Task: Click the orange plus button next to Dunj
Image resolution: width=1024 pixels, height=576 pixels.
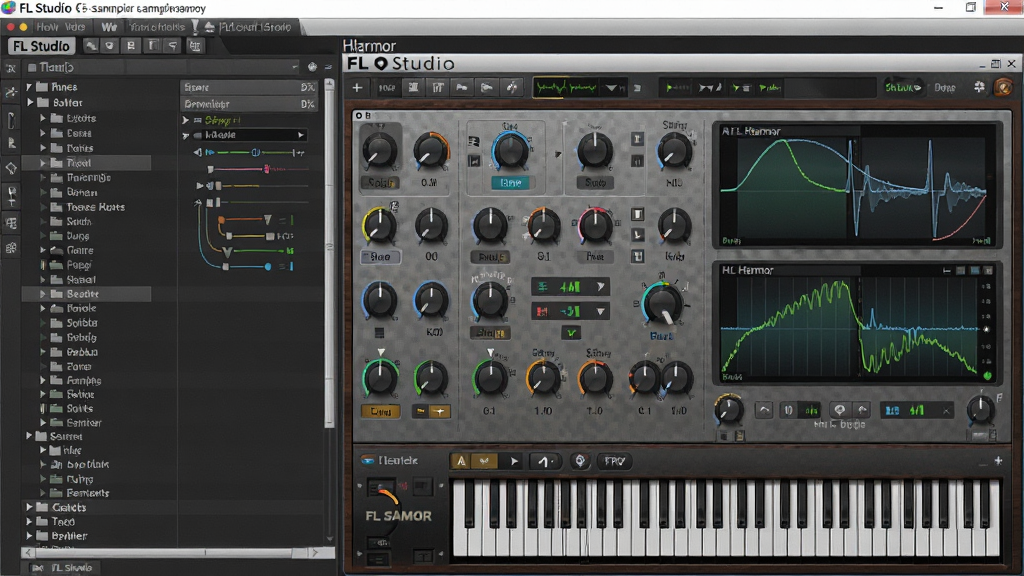Action: (x=440, y=411)
